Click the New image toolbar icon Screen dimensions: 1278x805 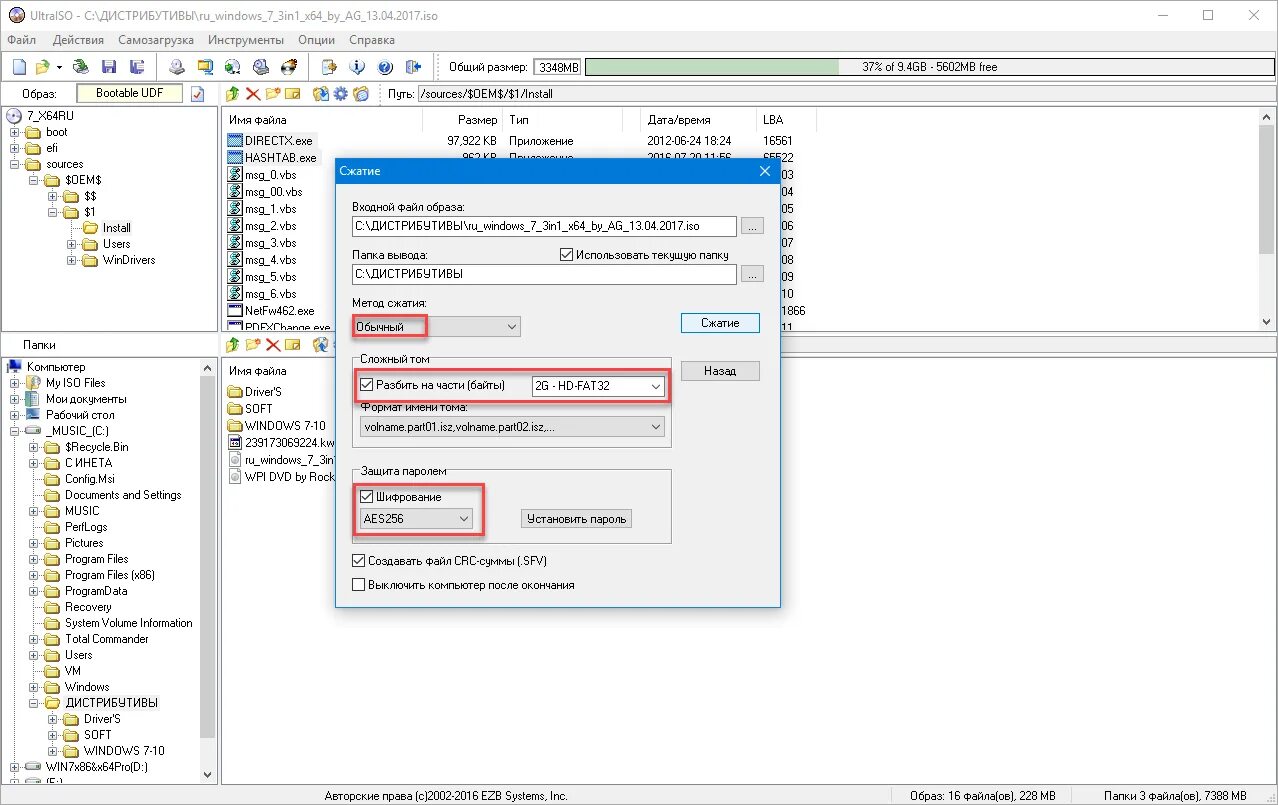pyautogui.click(x=19, y=67)
